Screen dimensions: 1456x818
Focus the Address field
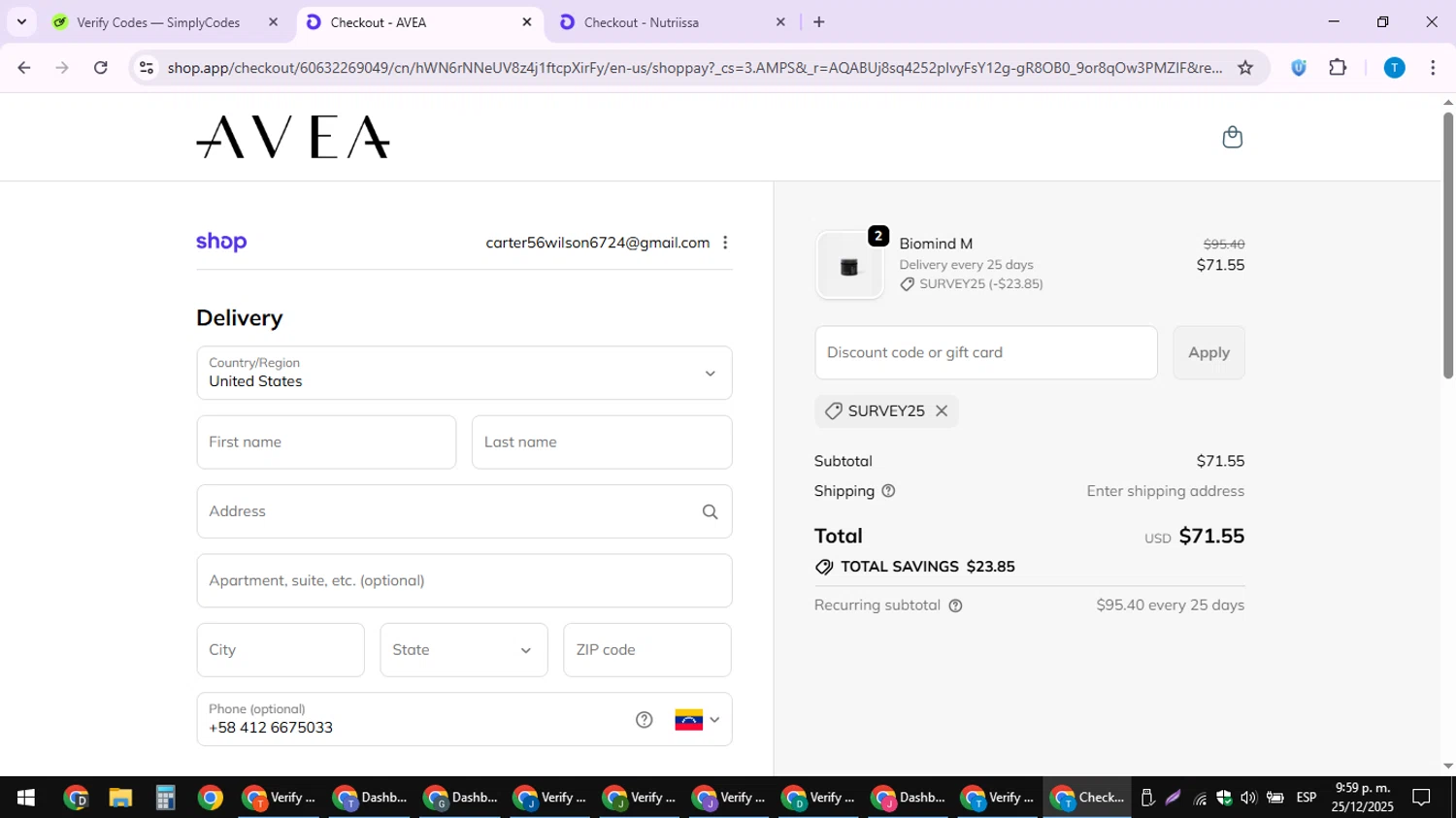tap(464, 511)
